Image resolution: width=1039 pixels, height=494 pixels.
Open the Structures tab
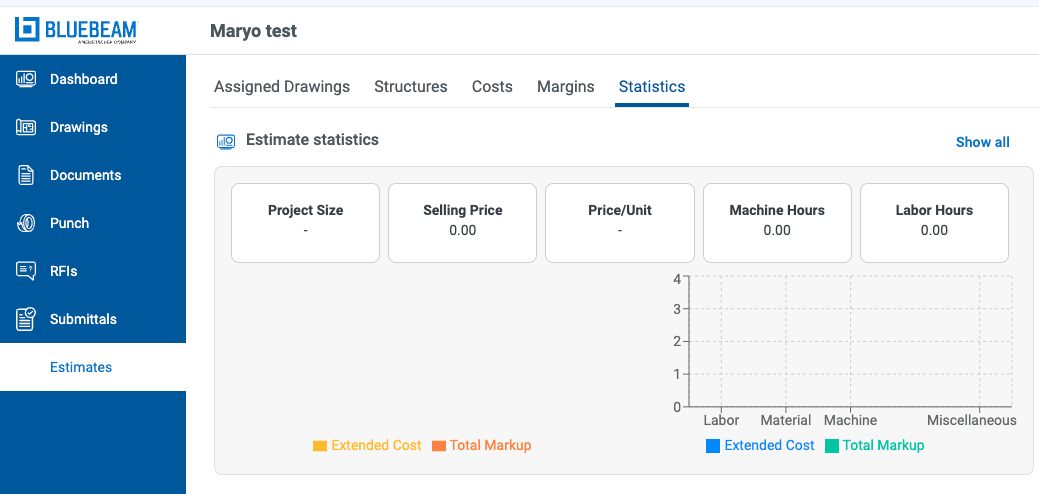(411, 87)
